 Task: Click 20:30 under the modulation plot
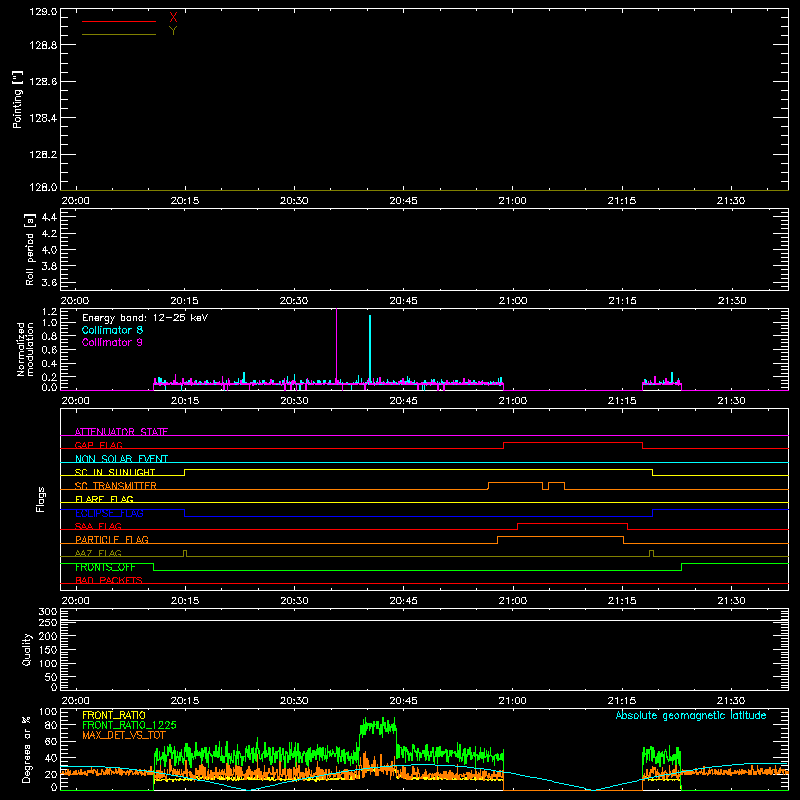pyautogui.click(x=294, y=401)
